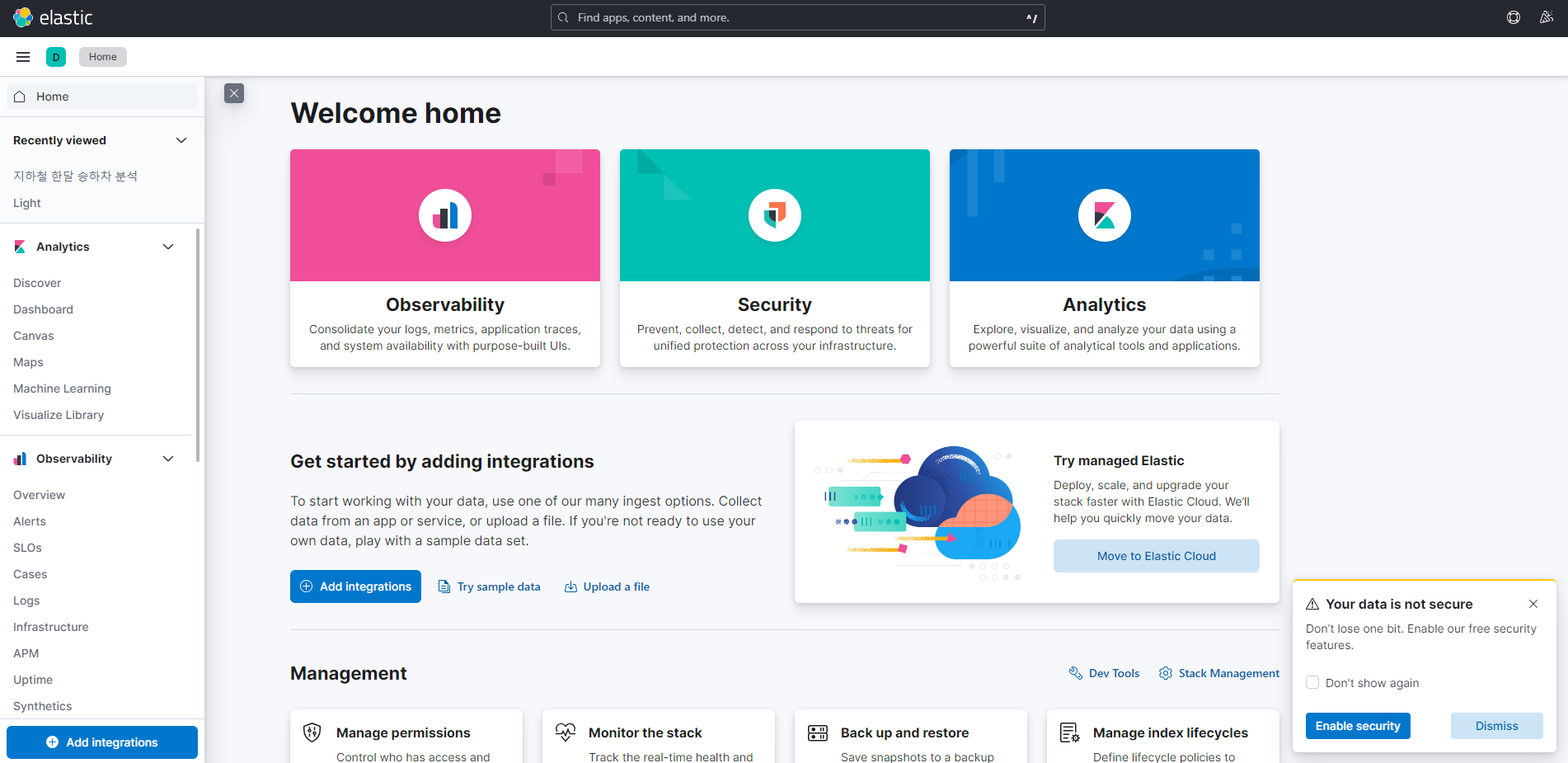Image resolution: width=1568 pixels, height=763 pixels.
Task: Click Enable security button
Action: point(1358,726)
